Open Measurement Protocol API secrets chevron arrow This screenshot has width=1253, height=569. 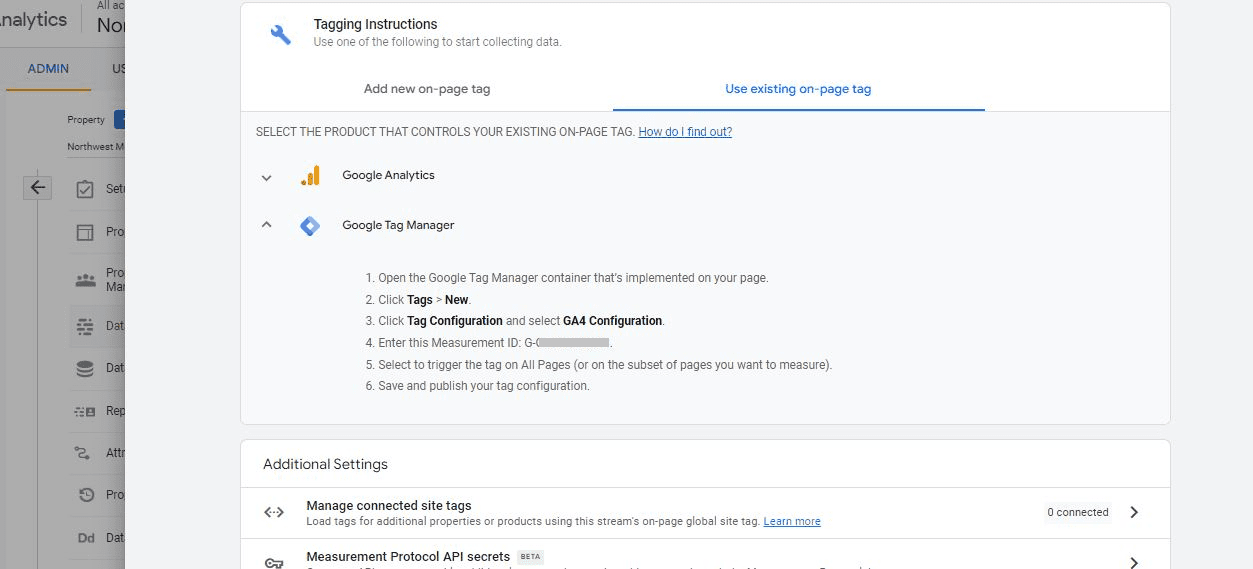point(1134,562)
